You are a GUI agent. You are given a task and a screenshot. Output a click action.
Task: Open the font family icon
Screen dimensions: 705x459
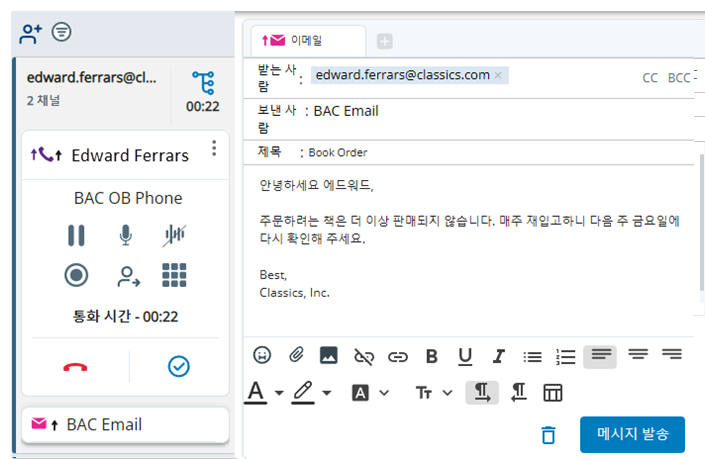click(360, 393)
